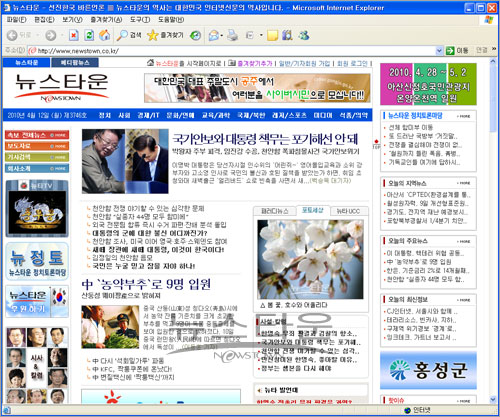Click the address bar URL field

click(x=233, y=51)
